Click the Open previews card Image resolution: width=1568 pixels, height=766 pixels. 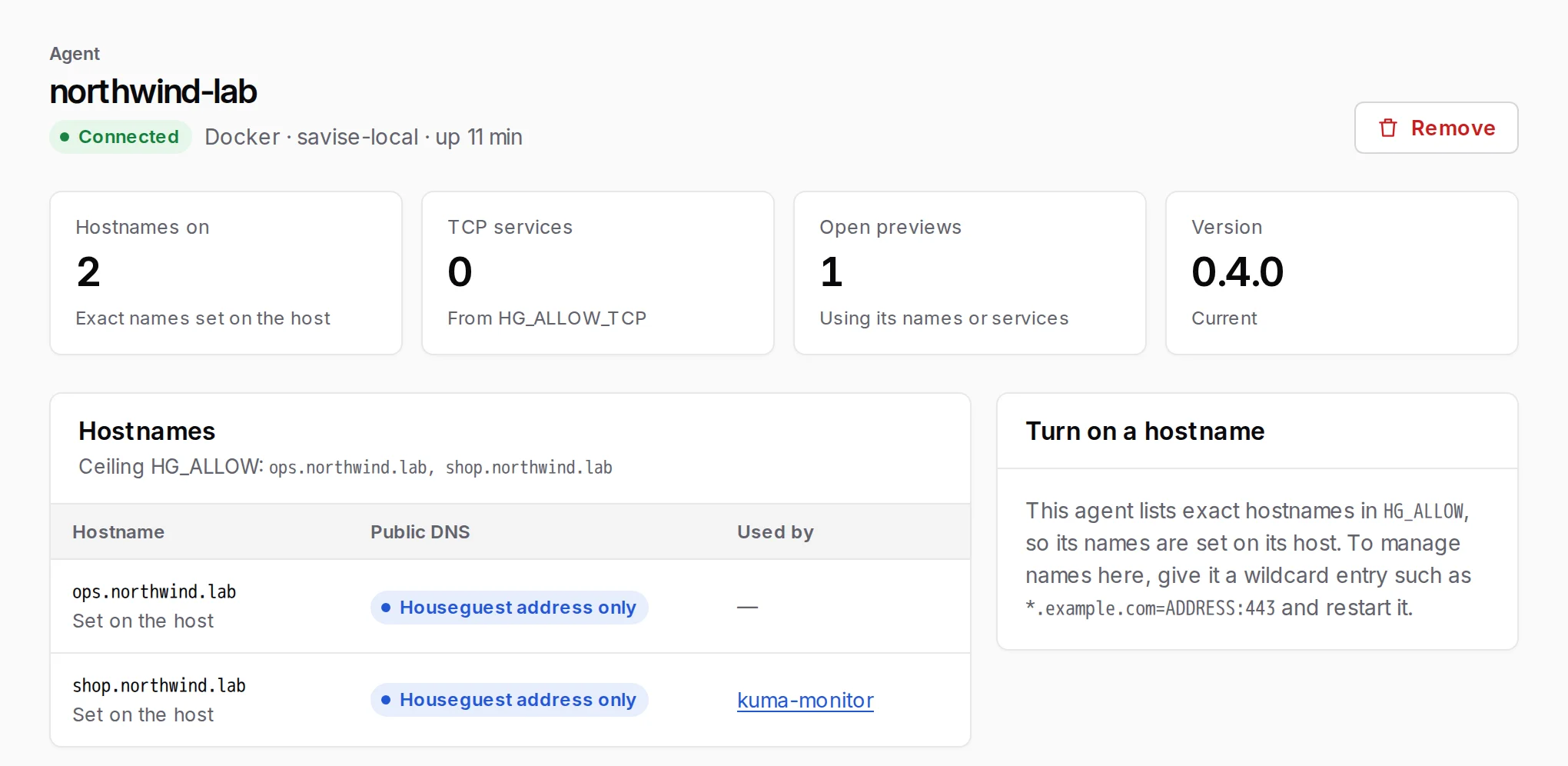coord(970,273)
